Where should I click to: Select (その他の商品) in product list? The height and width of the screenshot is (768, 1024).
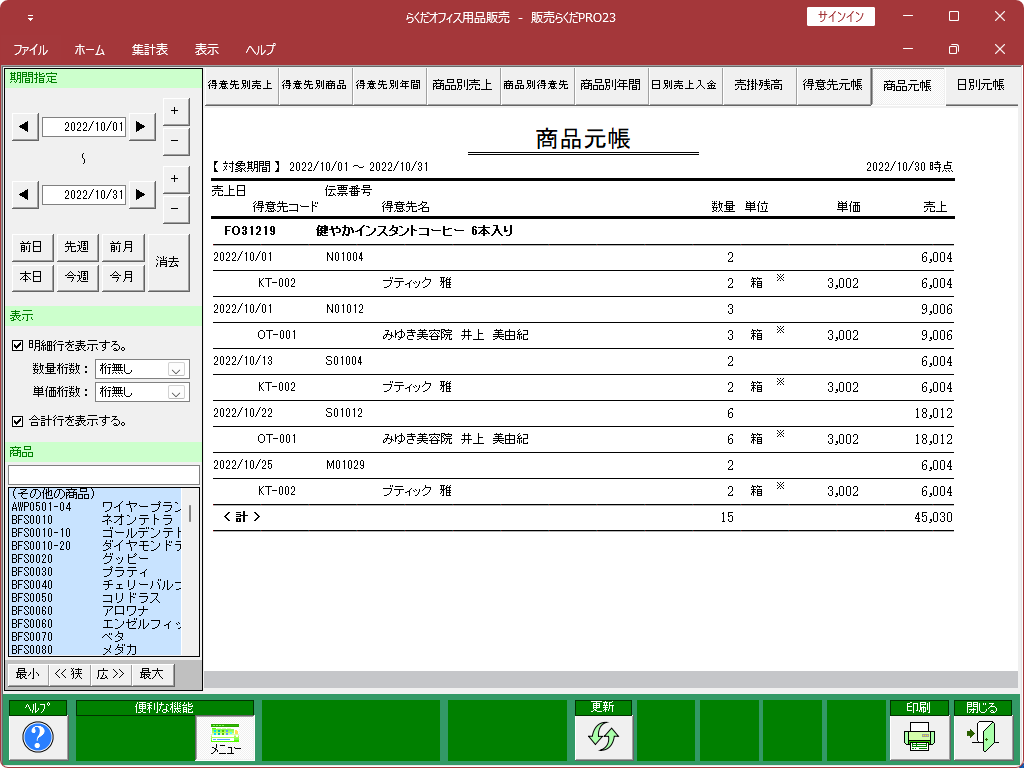(95, 494)
